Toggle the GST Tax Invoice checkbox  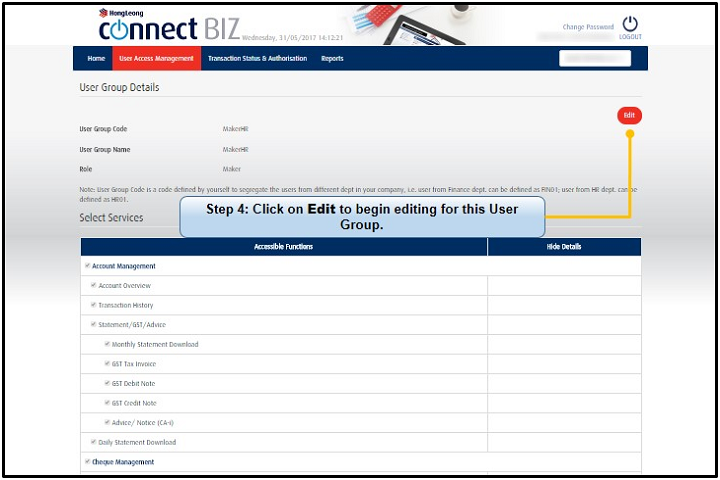(108, 364)
